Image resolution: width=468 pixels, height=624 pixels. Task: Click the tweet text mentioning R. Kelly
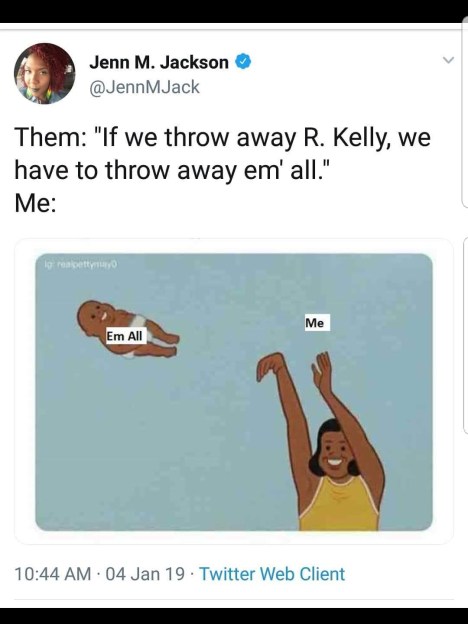223,138
